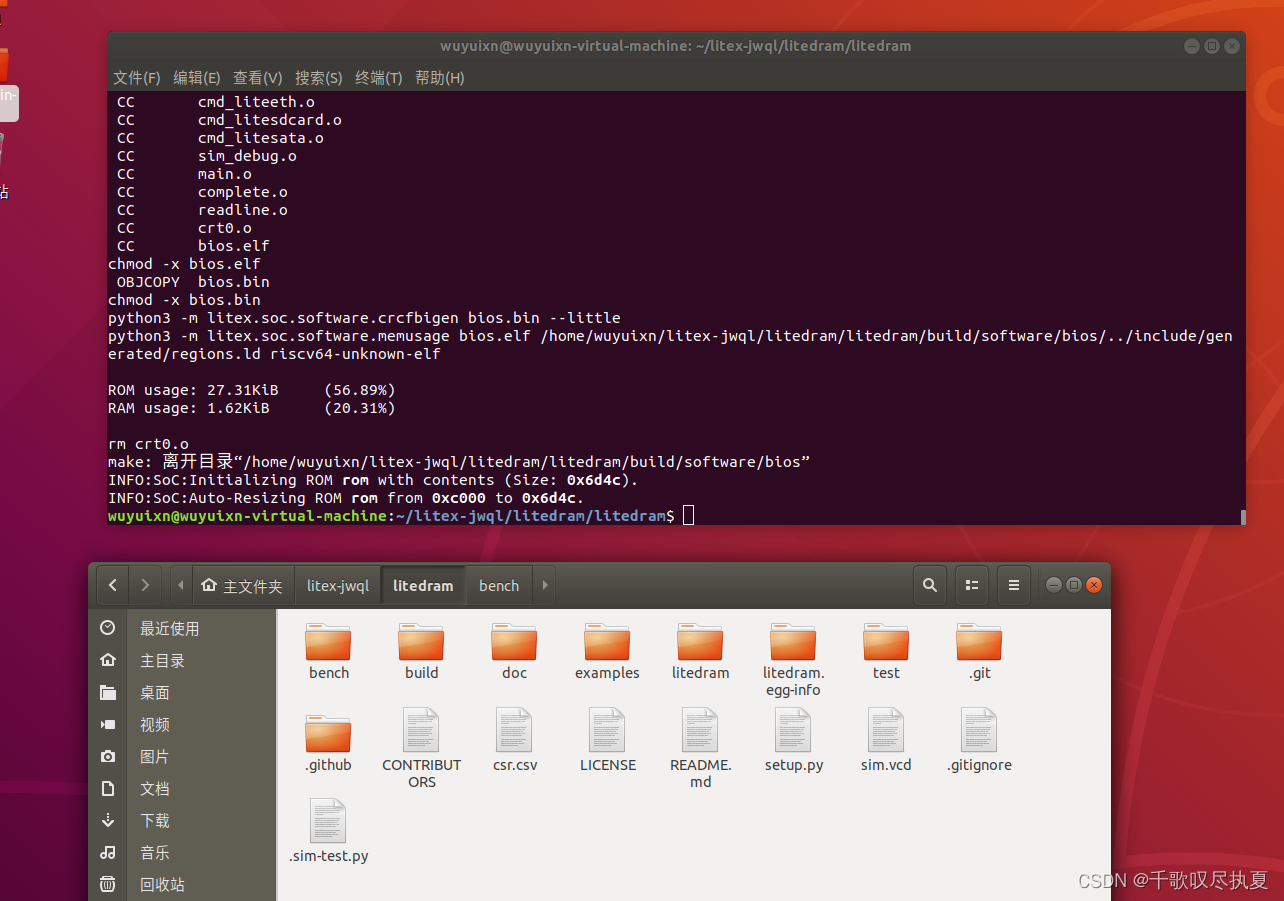Open terminal 查看(V) menu
This screenshot has width=1284, height=901.
coord(258,77)
